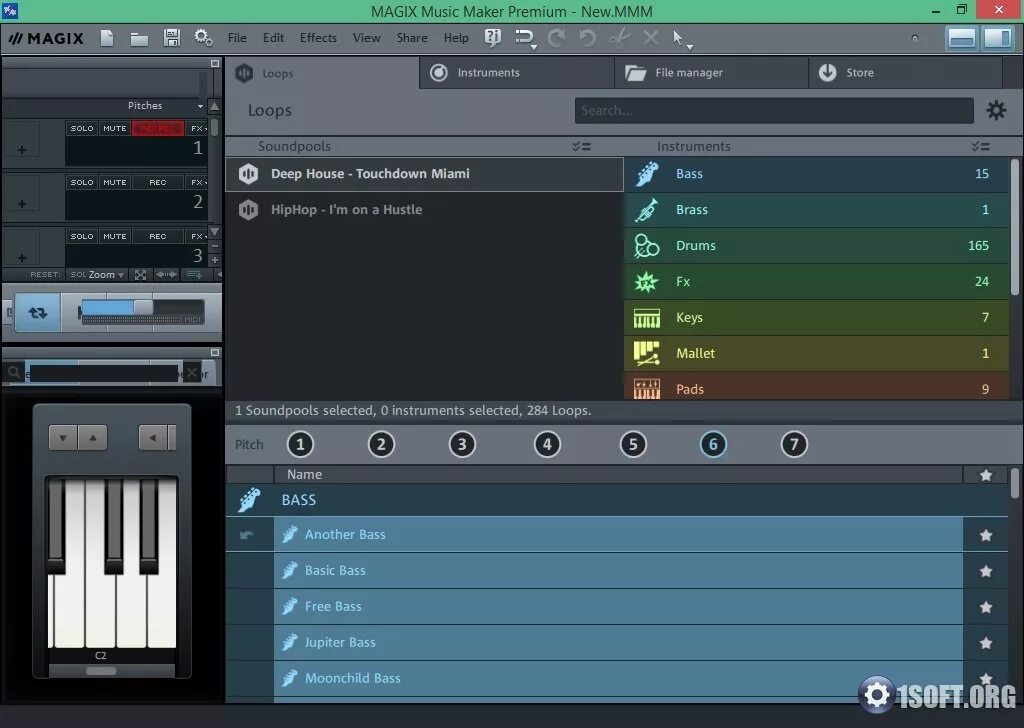1024x728 pixels.
Task: Toggle REC on track 3
Action: click(158, 236)
